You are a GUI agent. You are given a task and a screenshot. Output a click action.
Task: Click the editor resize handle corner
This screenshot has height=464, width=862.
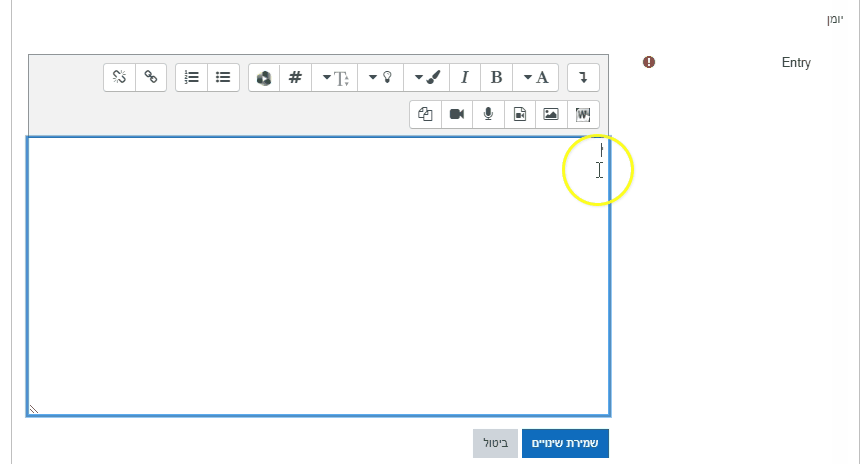pyautogui.click(x=34, y=409)
